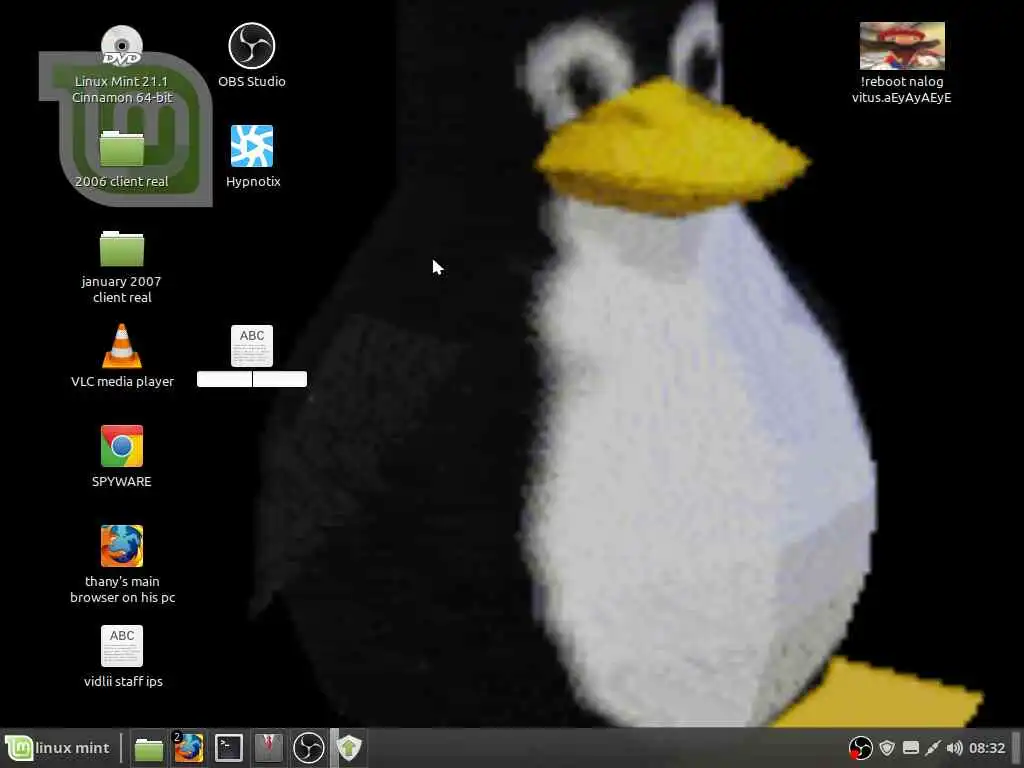Open the file manager from the taskbar
This screenshot has height=768, width=1024.
(x=149, y=748)
